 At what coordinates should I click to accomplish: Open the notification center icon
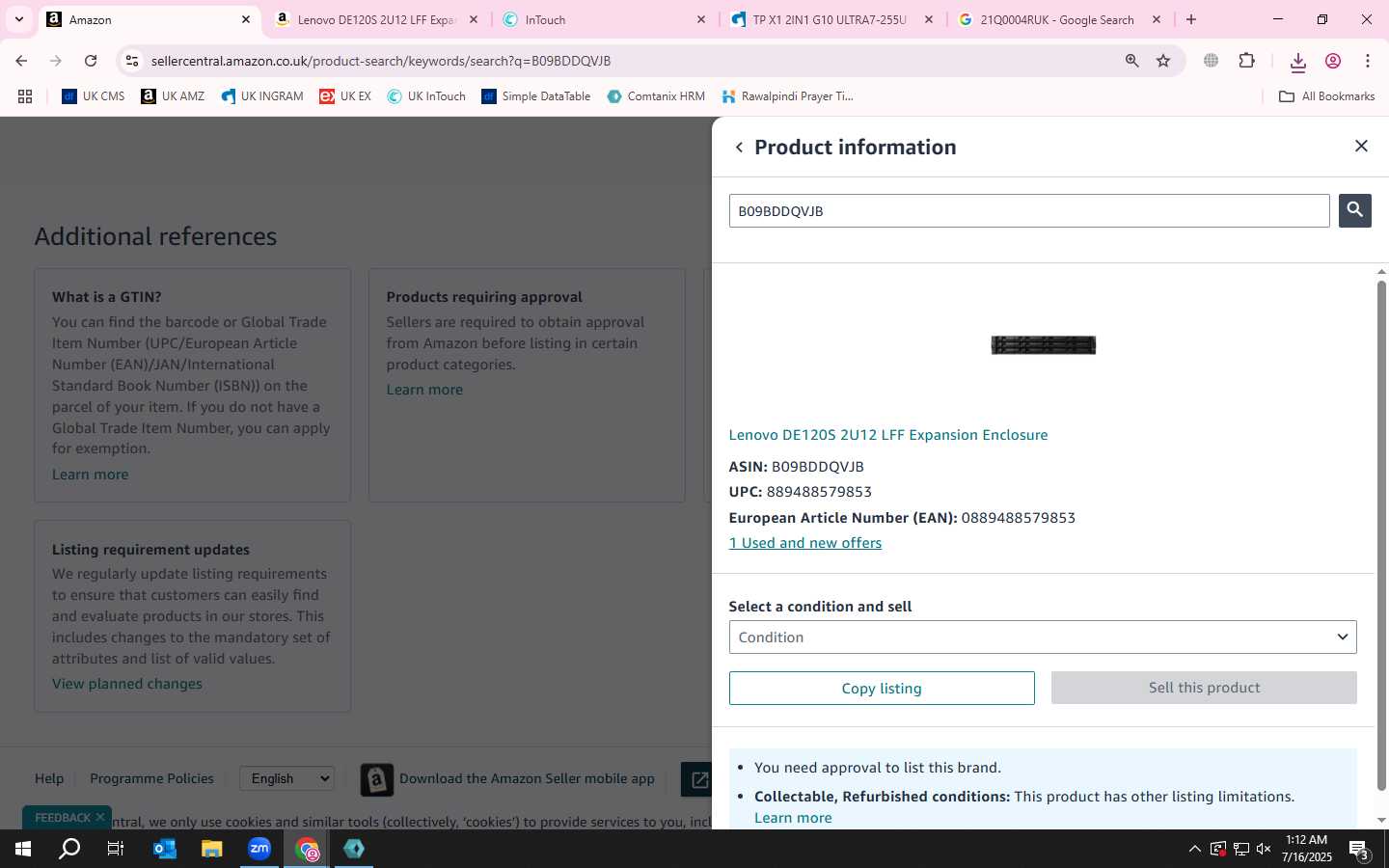click(1359, 850)
